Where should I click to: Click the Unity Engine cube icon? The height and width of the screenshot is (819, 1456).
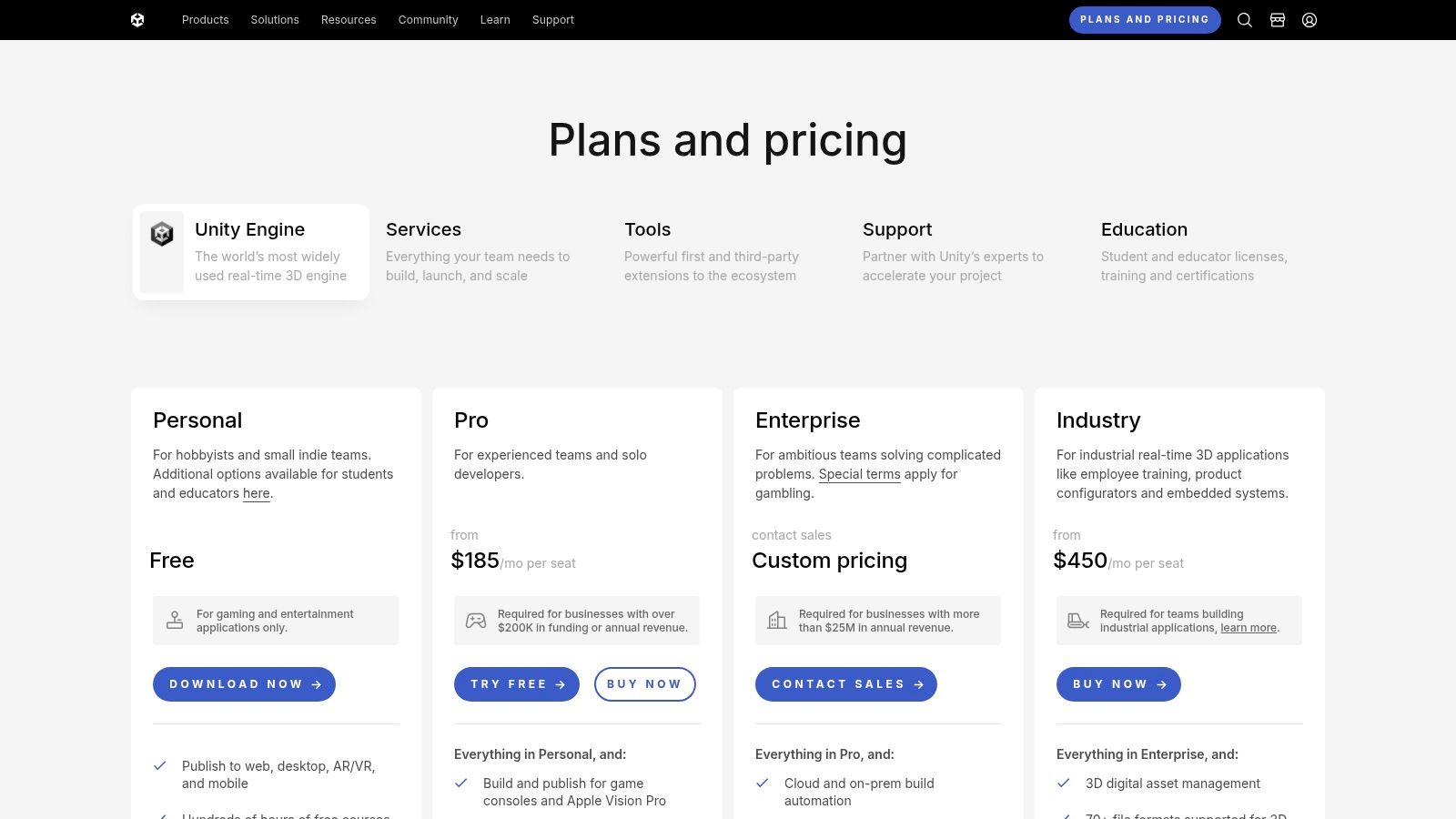click(x=162, y=235)
